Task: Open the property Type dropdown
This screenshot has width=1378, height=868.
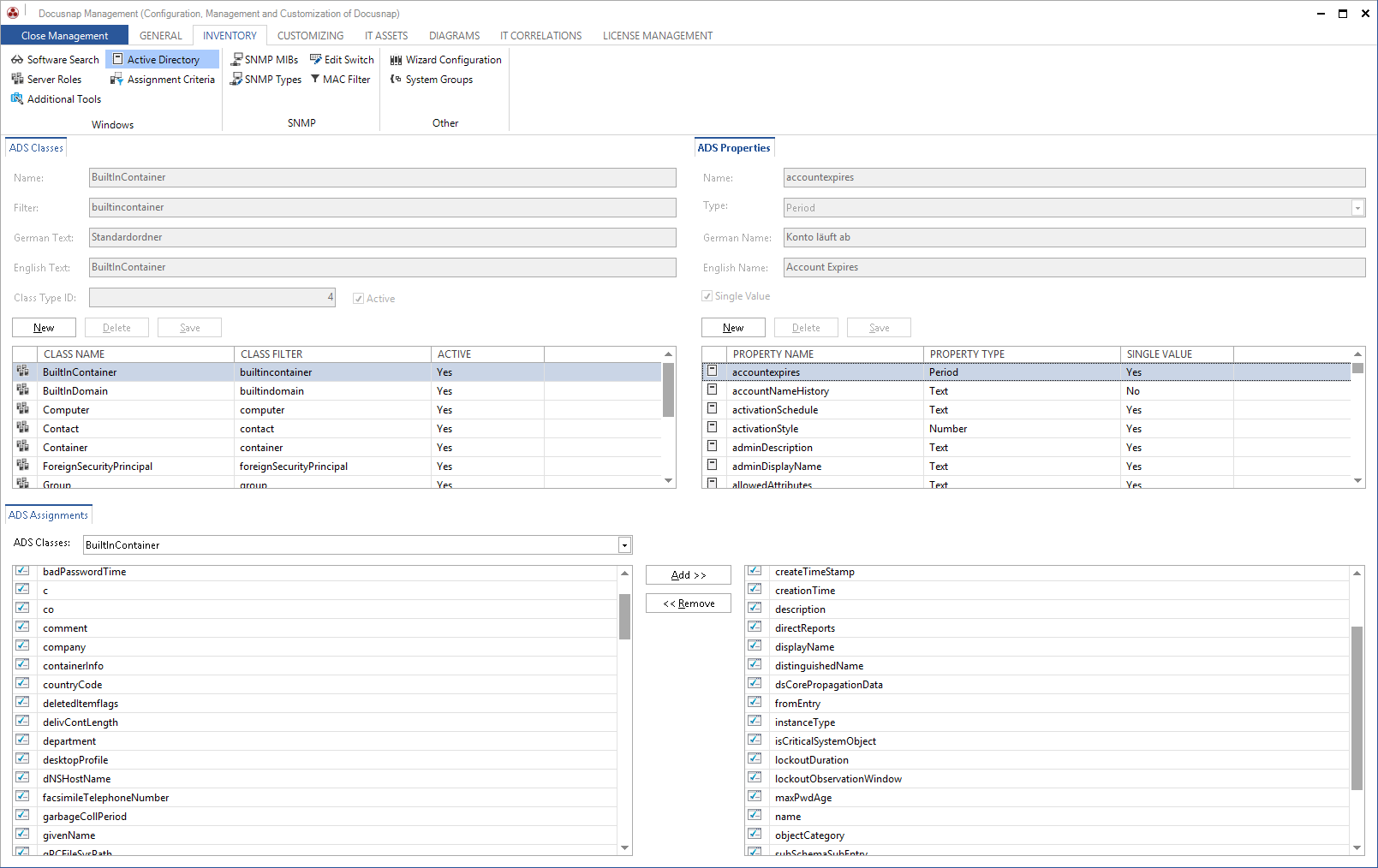Action: (1357, 208)
